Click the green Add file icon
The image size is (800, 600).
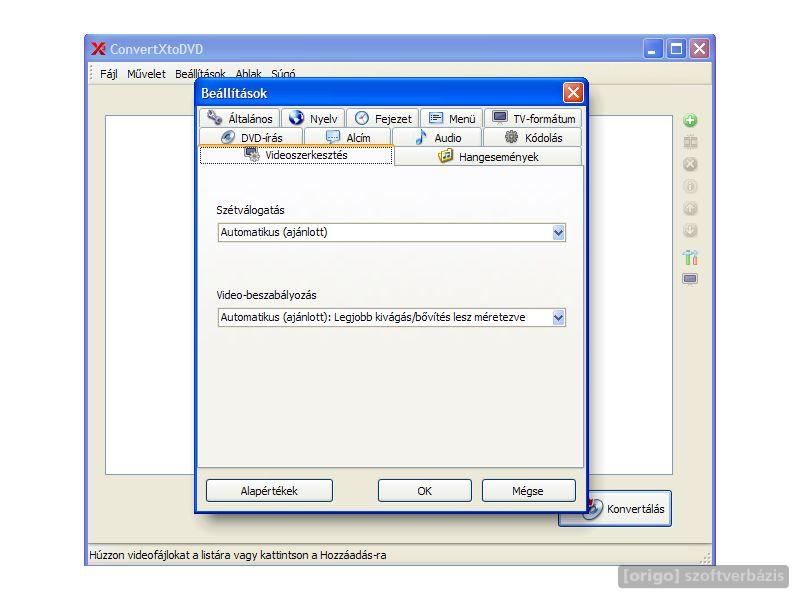690,120
